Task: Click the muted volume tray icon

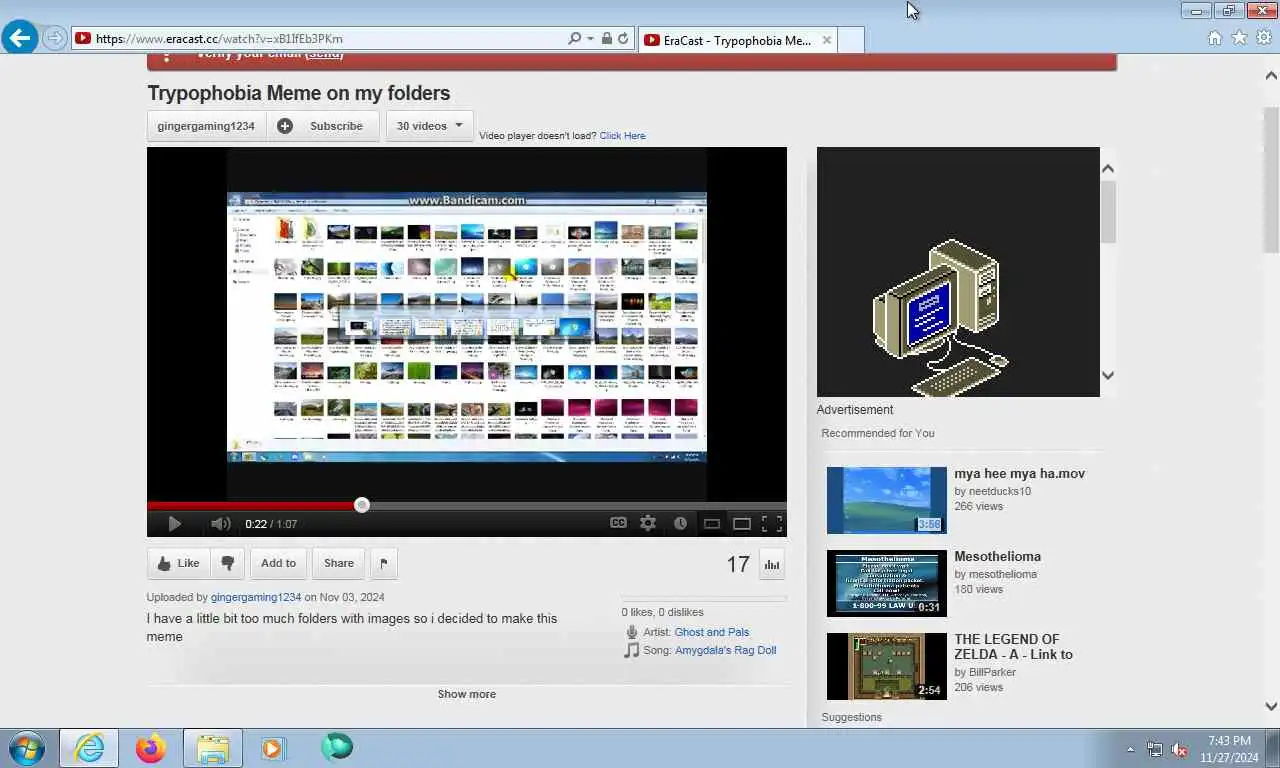Action: [x=1179, y=749]
